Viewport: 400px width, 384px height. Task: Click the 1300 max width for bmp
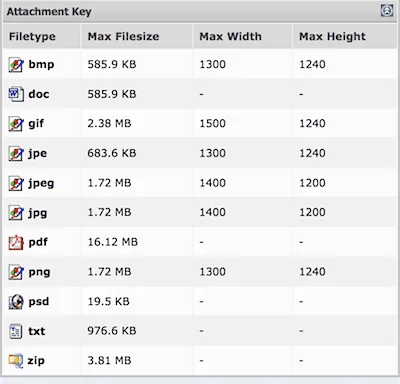[x=213, y=64]
